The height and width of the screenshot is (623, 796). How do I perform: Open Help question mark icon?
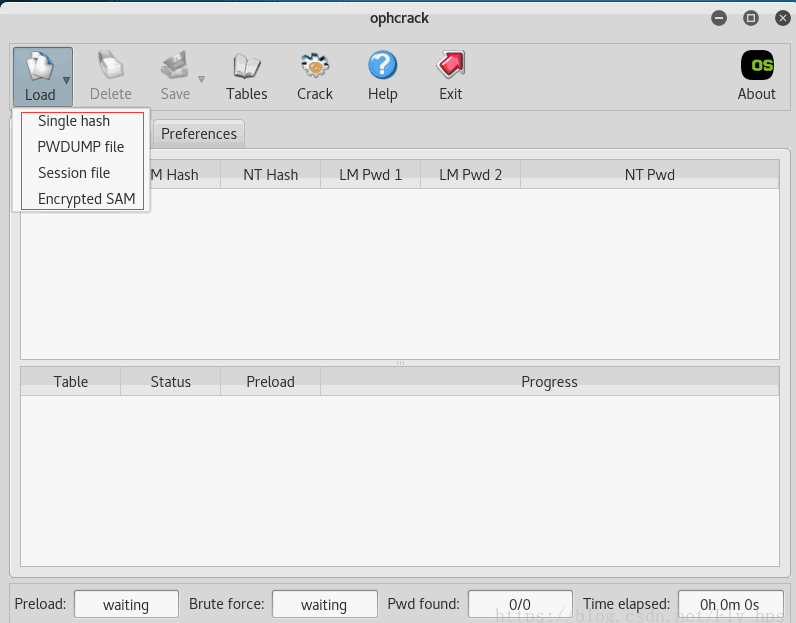click(x=382, y=65)
